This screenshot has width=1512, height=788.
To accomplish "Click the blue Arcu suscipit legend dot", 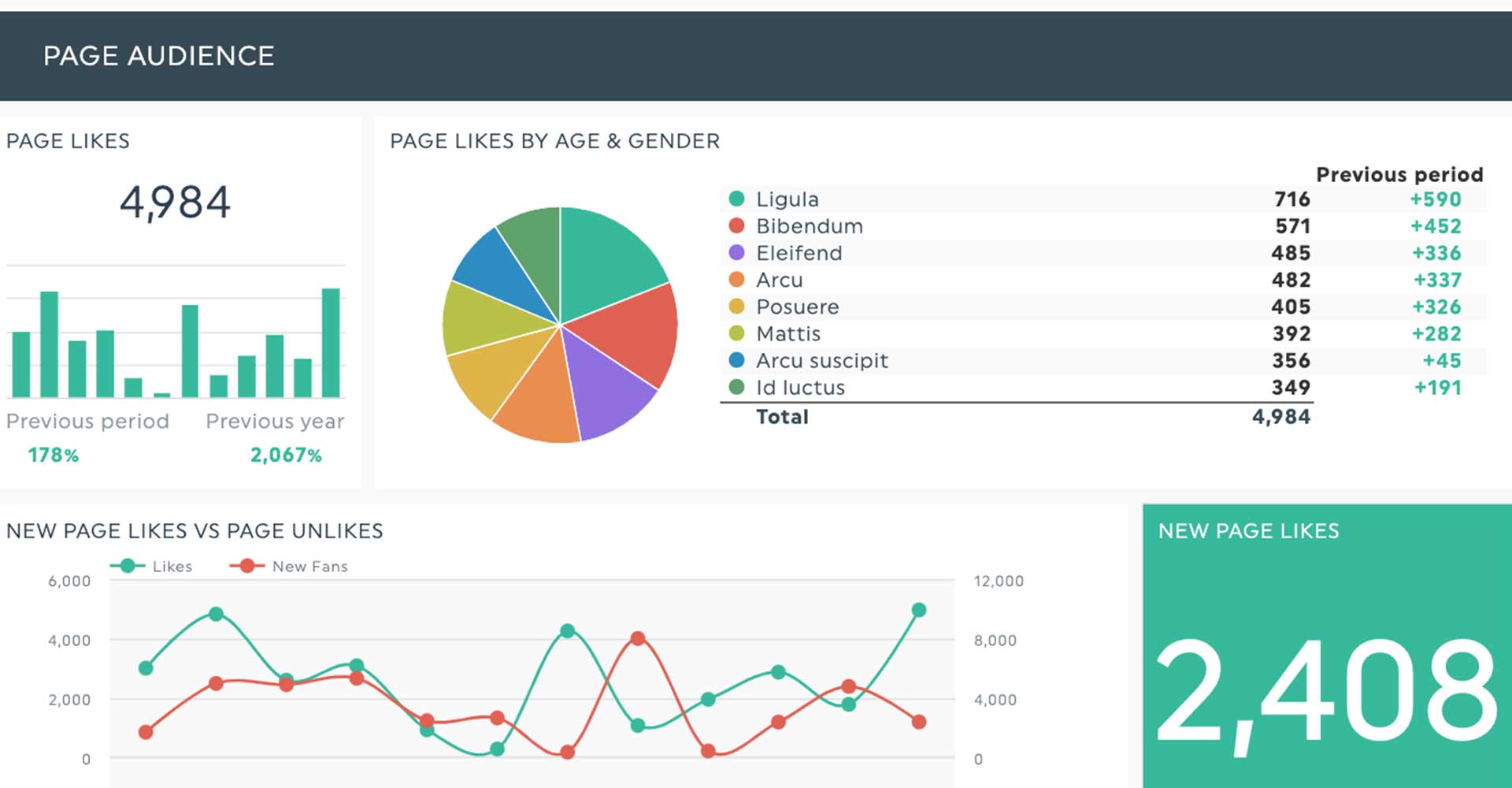I will (736, 359).
